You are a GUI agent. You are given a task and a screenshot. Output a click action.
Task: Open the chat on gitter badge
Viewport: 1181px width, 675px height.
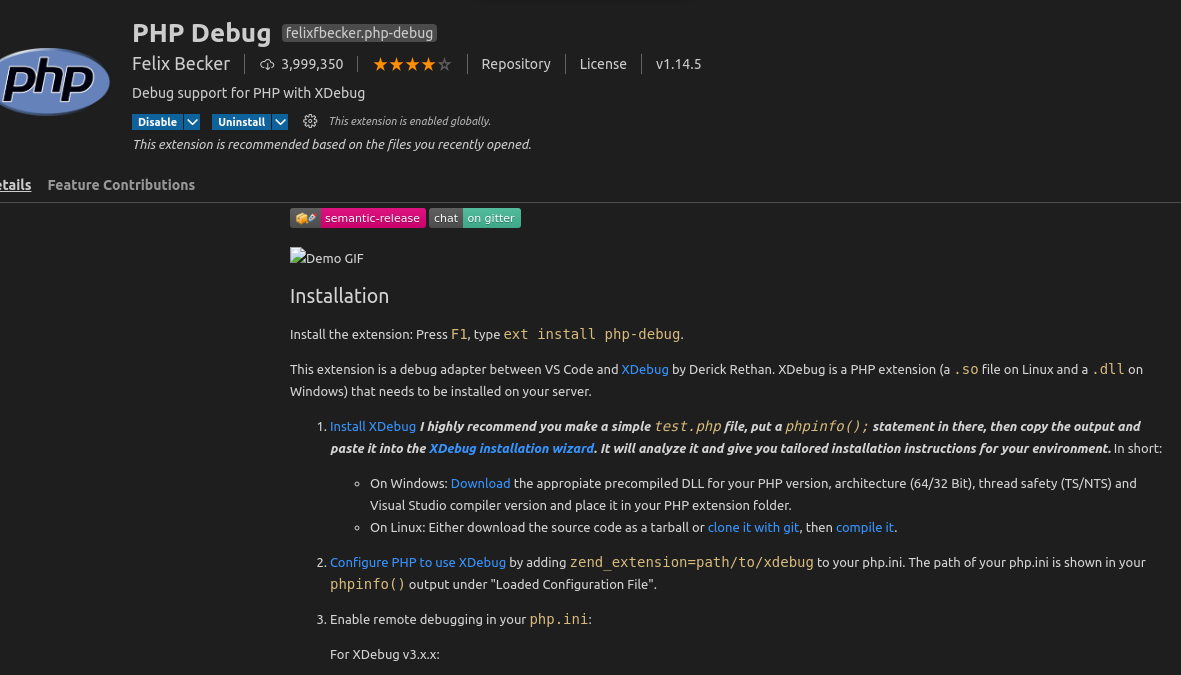pyautogui.click(x=475, y=218)
